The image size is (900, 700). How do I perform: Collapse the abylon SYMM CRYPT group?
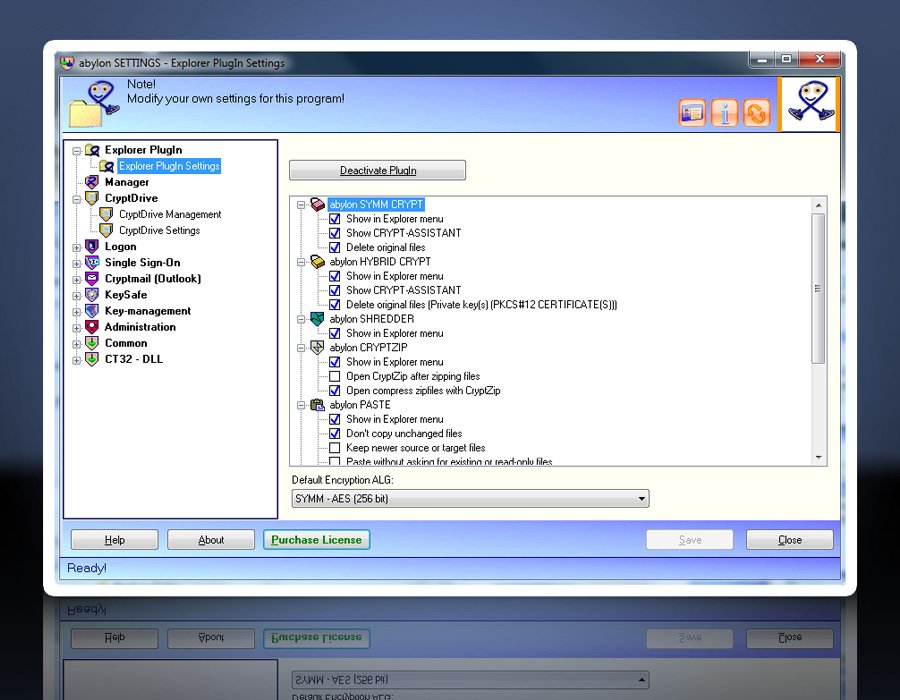click(x=301, y=205)
